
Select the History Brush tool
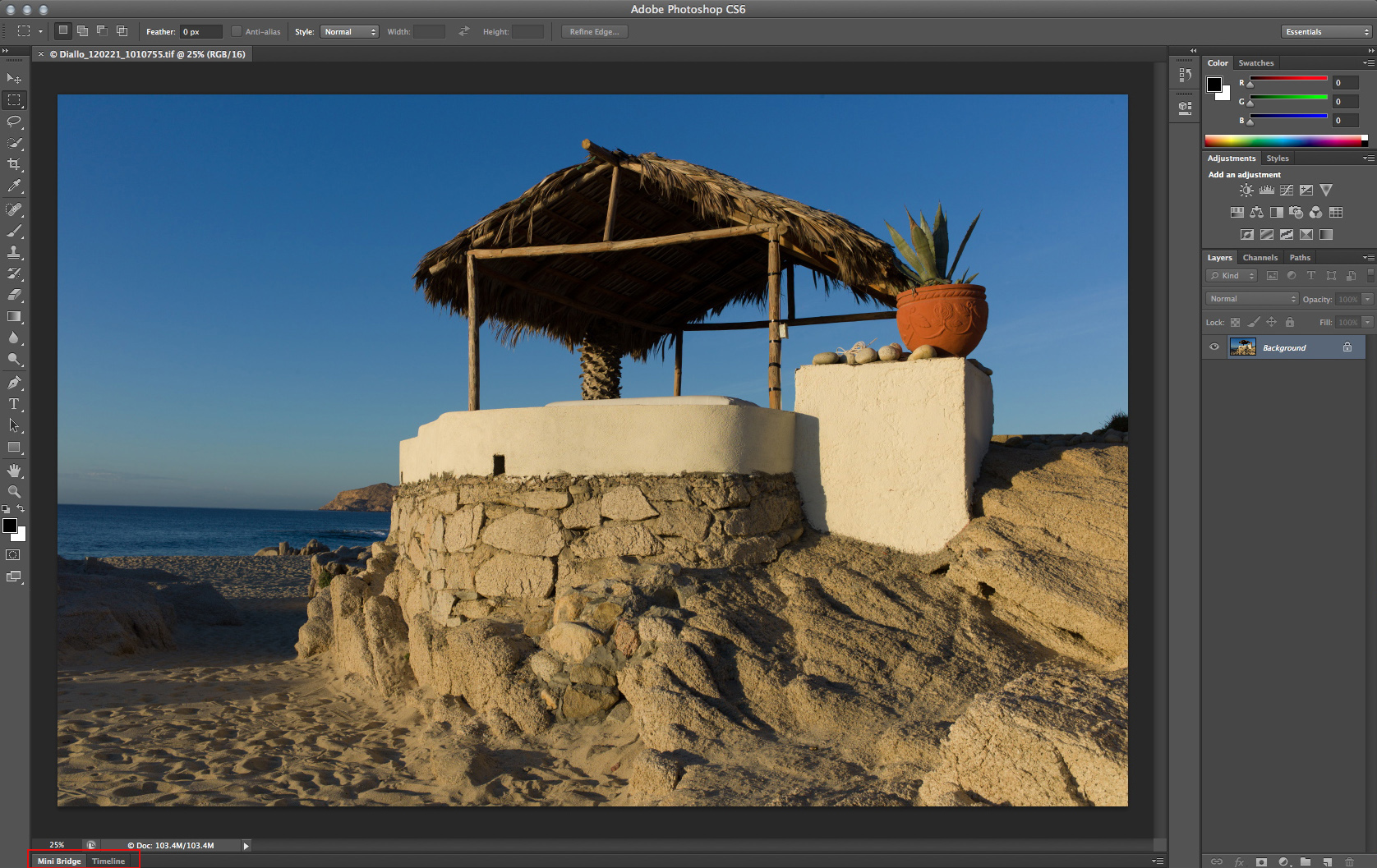point(14,273)
